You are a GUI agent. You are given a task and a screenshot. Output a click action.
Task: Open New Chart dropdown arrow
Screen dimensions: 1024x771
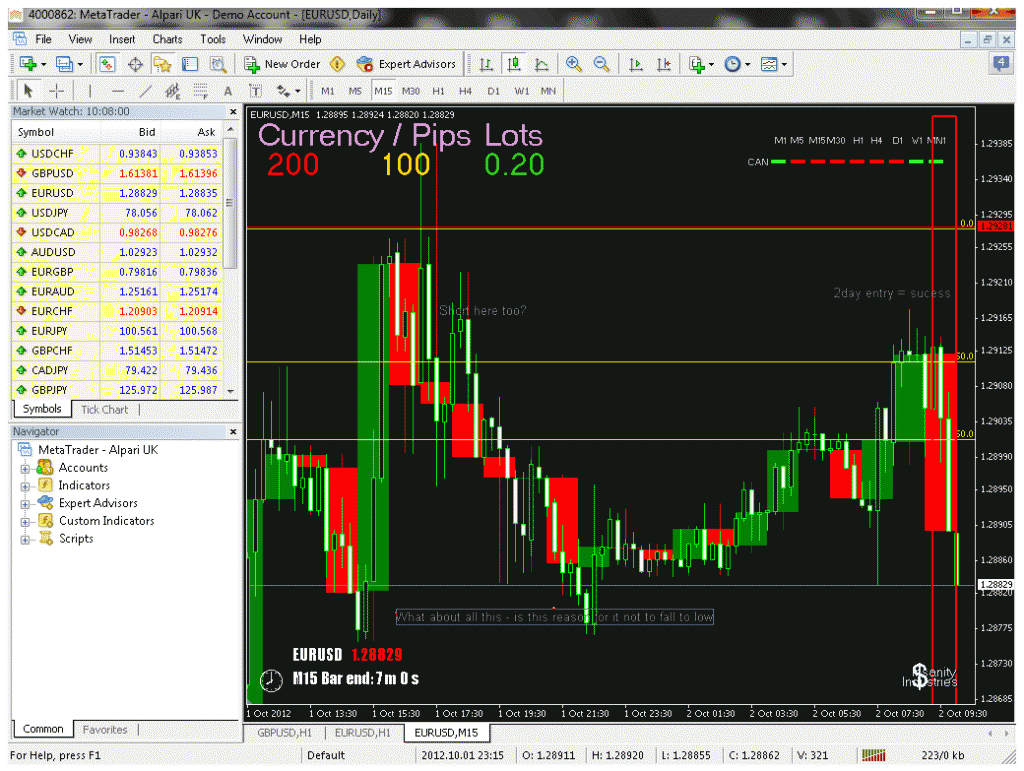(44, 65)
